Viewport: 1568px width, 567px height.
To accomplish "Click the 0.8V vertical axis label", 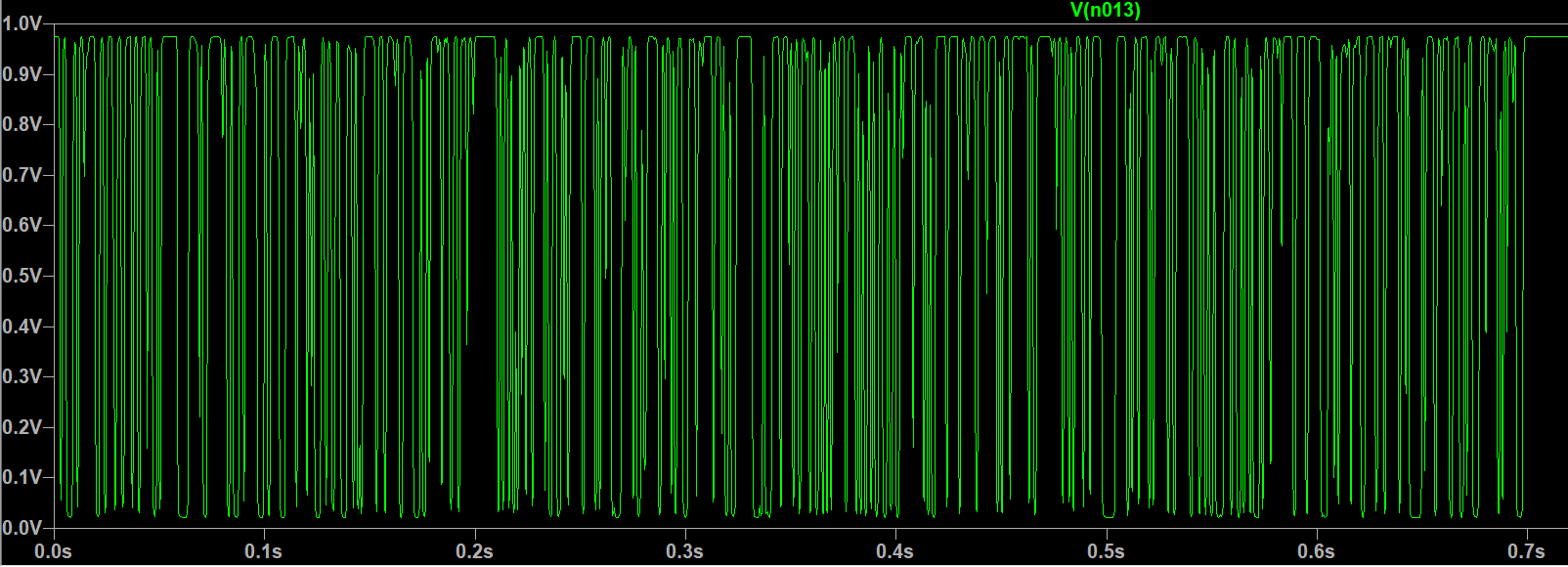I will (22, 124).
